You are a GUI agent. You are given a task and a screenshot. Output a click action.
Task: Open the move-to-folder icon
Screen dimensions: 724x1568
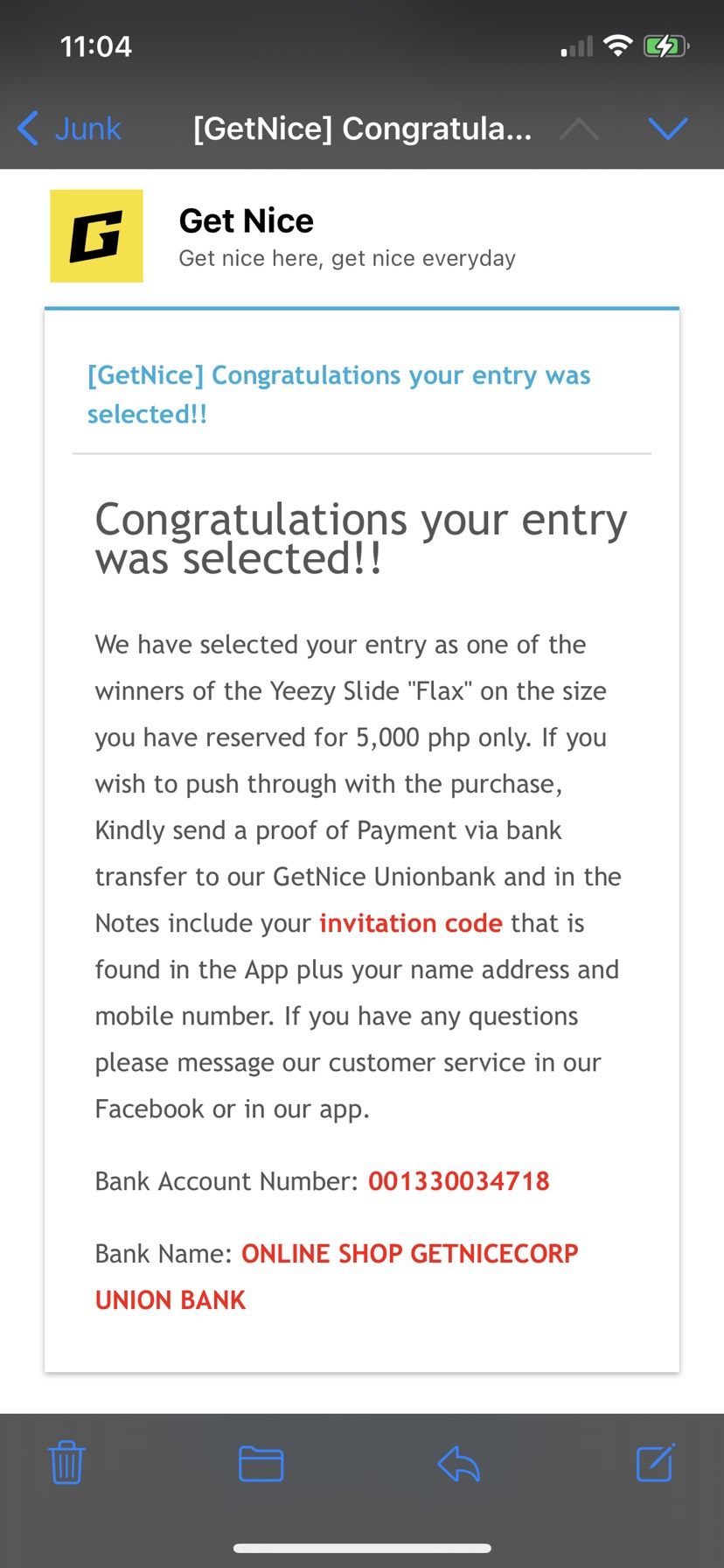(x=261, y=1463)
